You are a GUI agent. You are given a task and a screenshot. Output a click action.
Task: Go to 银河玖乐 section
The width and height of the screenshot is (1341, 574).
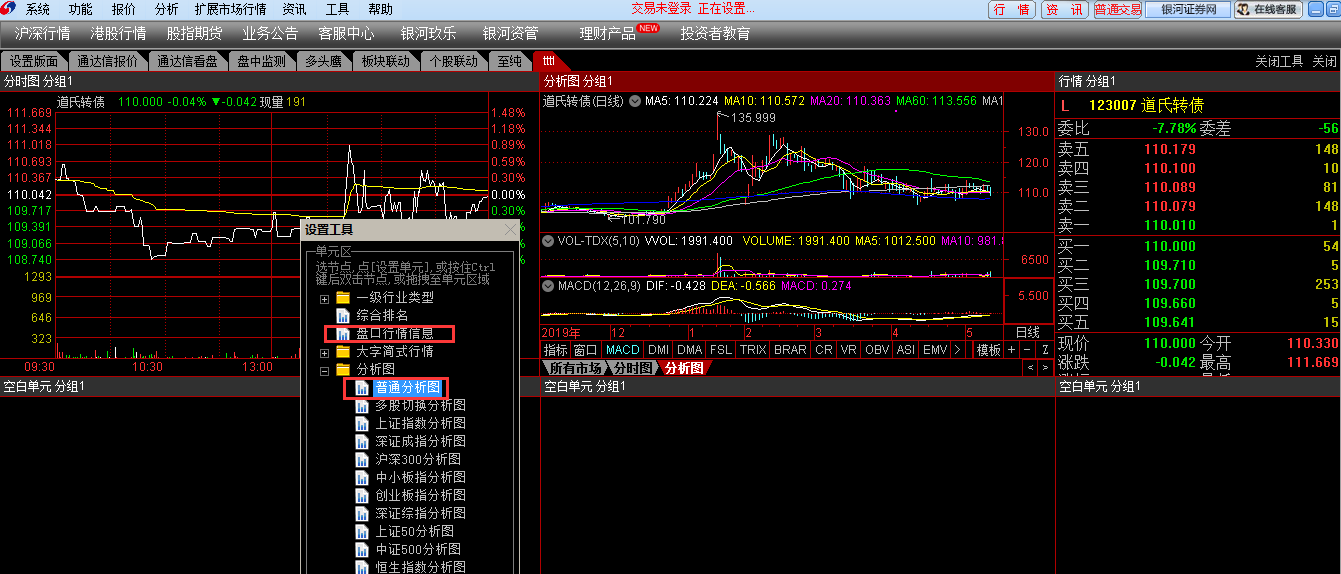pos(428,33)
